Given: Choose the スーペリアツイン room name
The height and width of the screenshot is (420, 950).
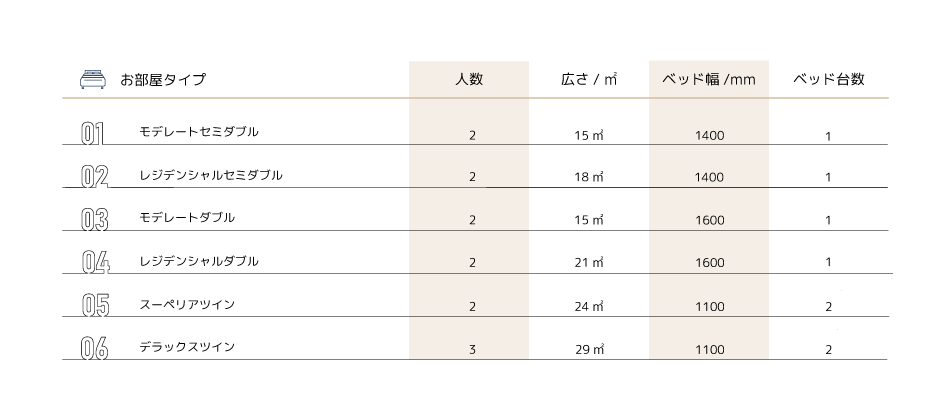Looking at the screenshot, I should (x=187, y=304).
